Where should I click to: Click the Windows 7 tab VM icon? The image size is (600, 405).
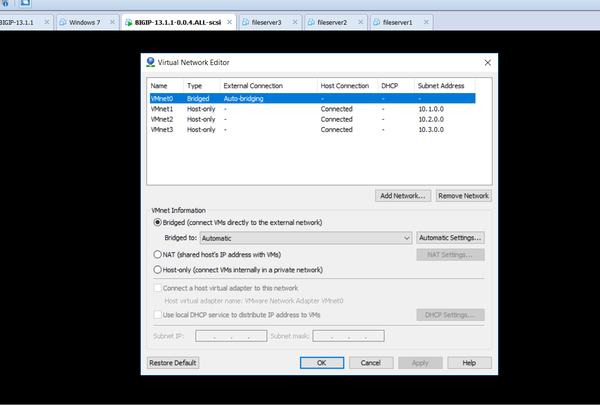63,22
